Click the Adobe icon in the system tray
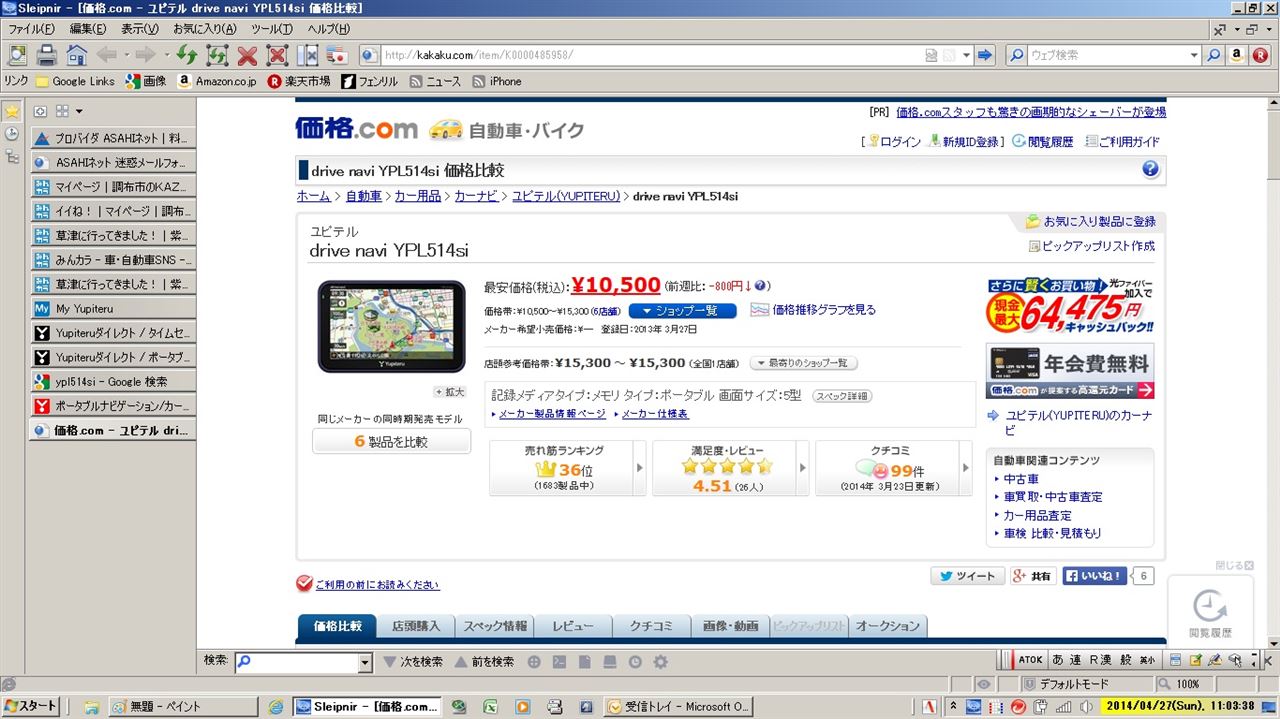 [x=929, y=706]
